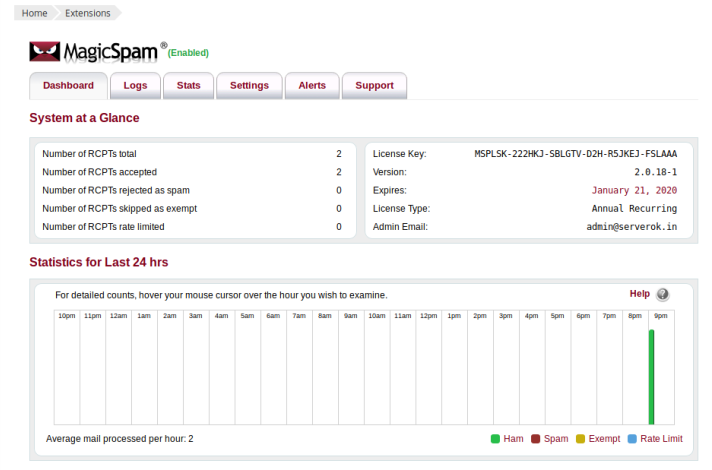Click the expiry date January 21, 2020
The height and width of the screenshot is (470, 712).
point(634,190)
